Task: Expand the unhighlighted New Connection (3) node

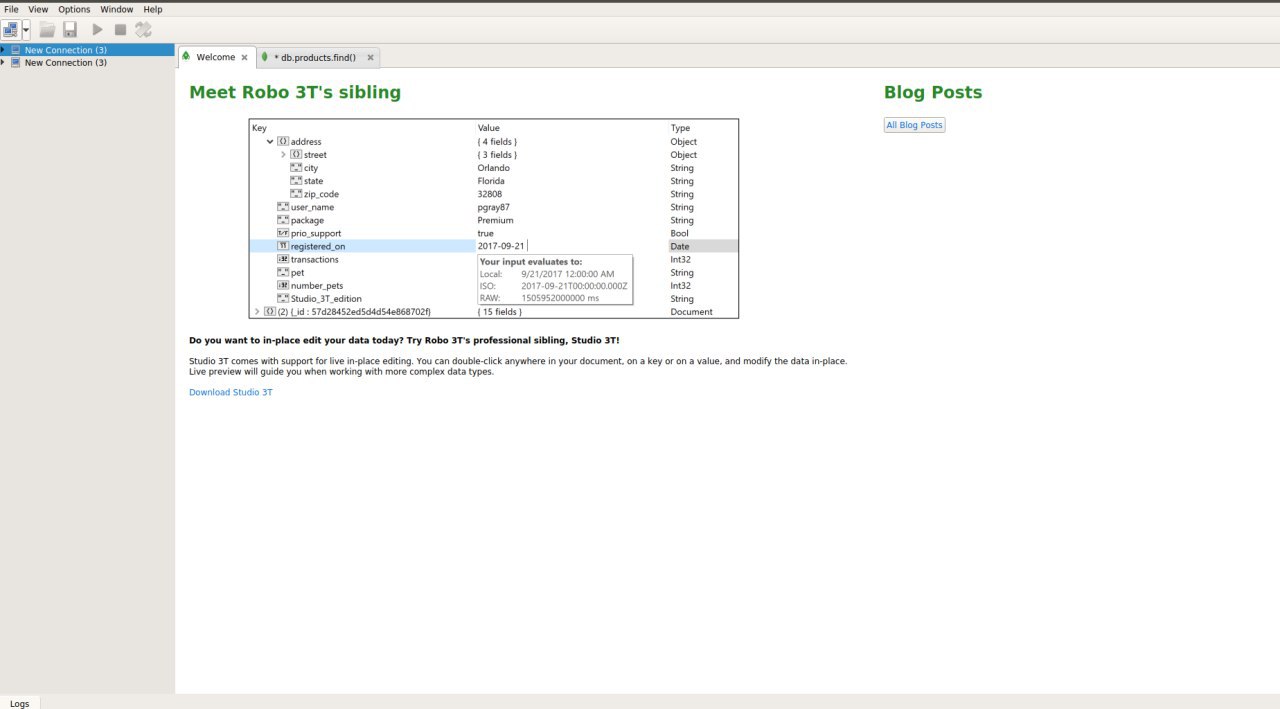Action: tap(3, 63)
